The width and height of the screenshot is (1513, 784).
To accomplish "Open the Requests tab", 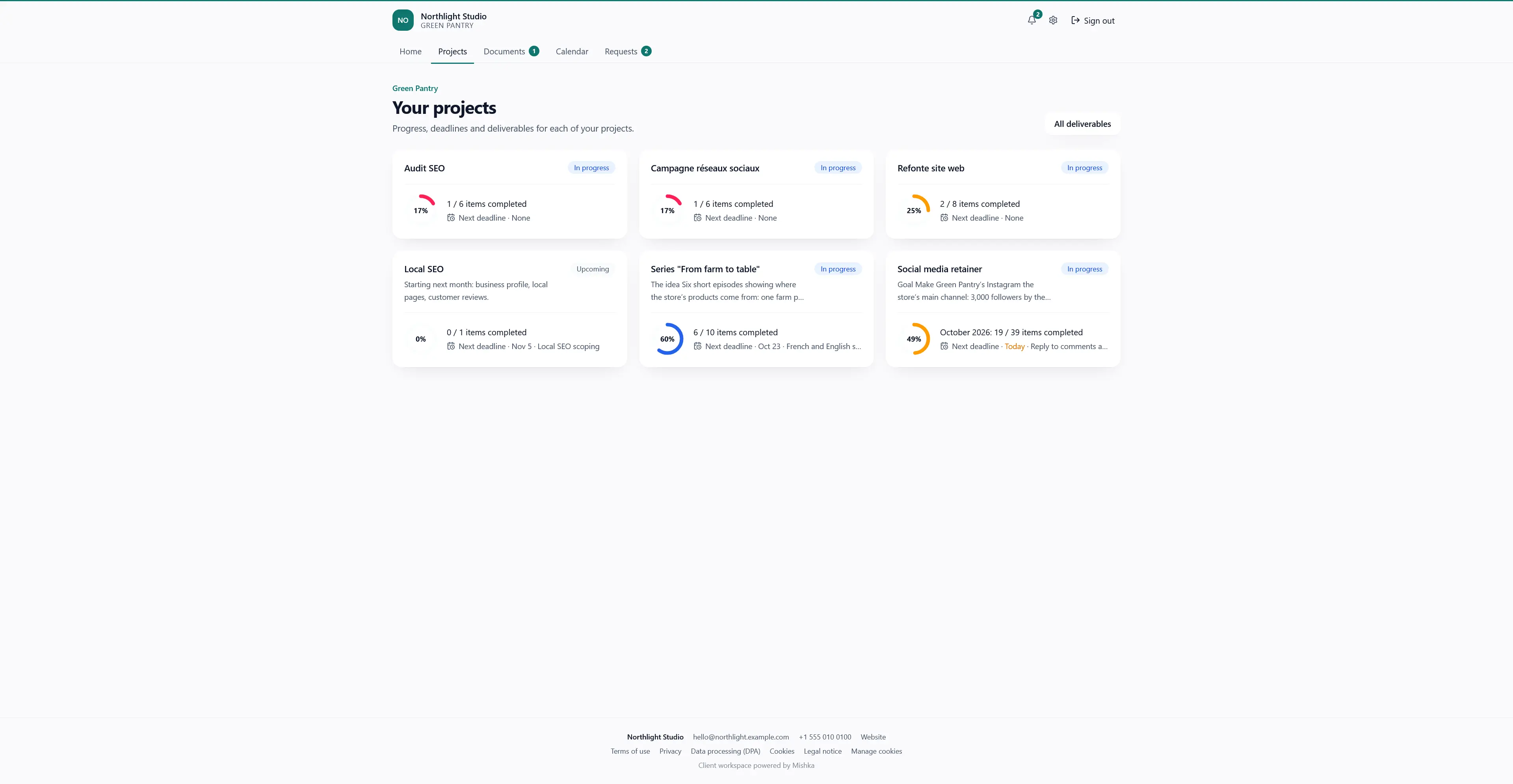I will (628, 52).
